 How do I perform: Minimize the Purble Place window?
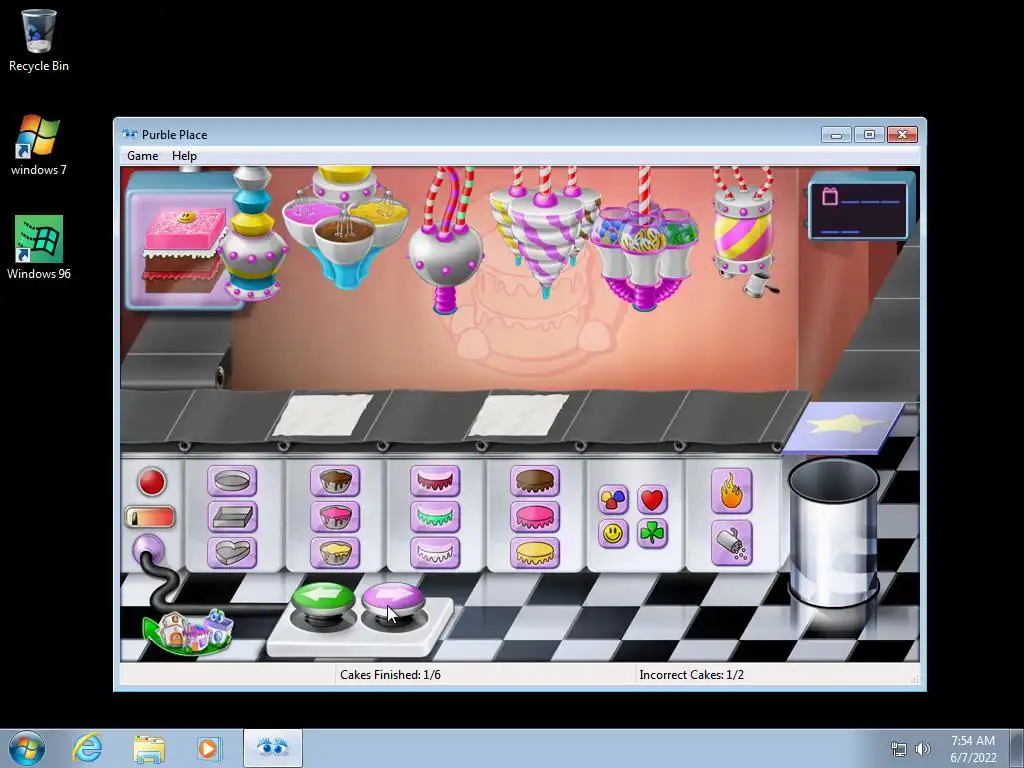[837, 135]
